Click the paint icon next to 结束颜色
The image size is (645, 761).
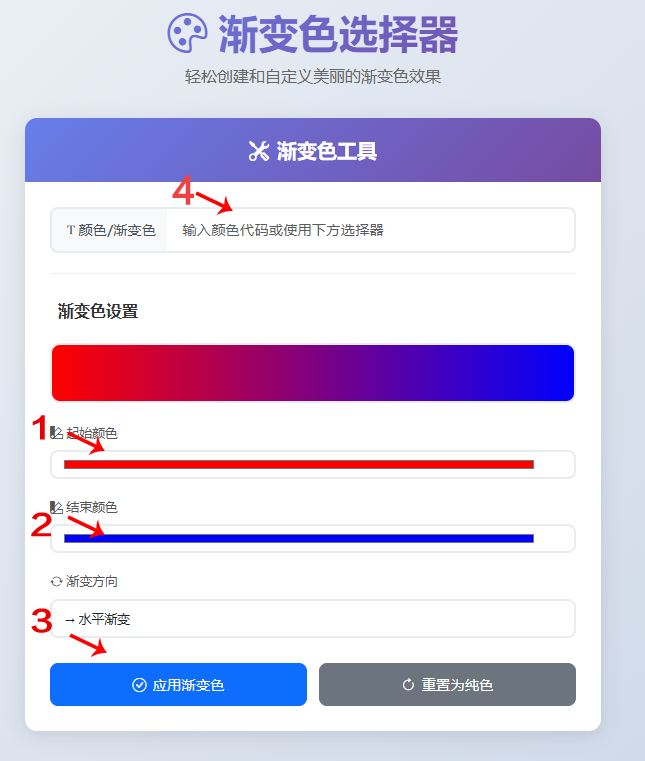tap(56, 507)
